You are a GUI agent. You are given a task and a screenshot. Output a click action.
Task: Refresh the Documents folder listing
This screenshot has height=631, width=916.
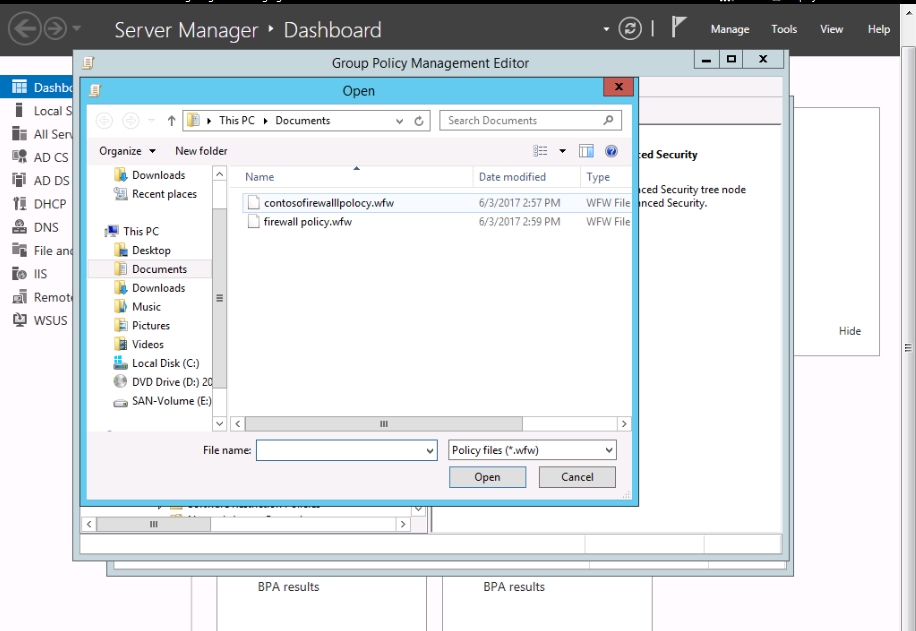419,121
